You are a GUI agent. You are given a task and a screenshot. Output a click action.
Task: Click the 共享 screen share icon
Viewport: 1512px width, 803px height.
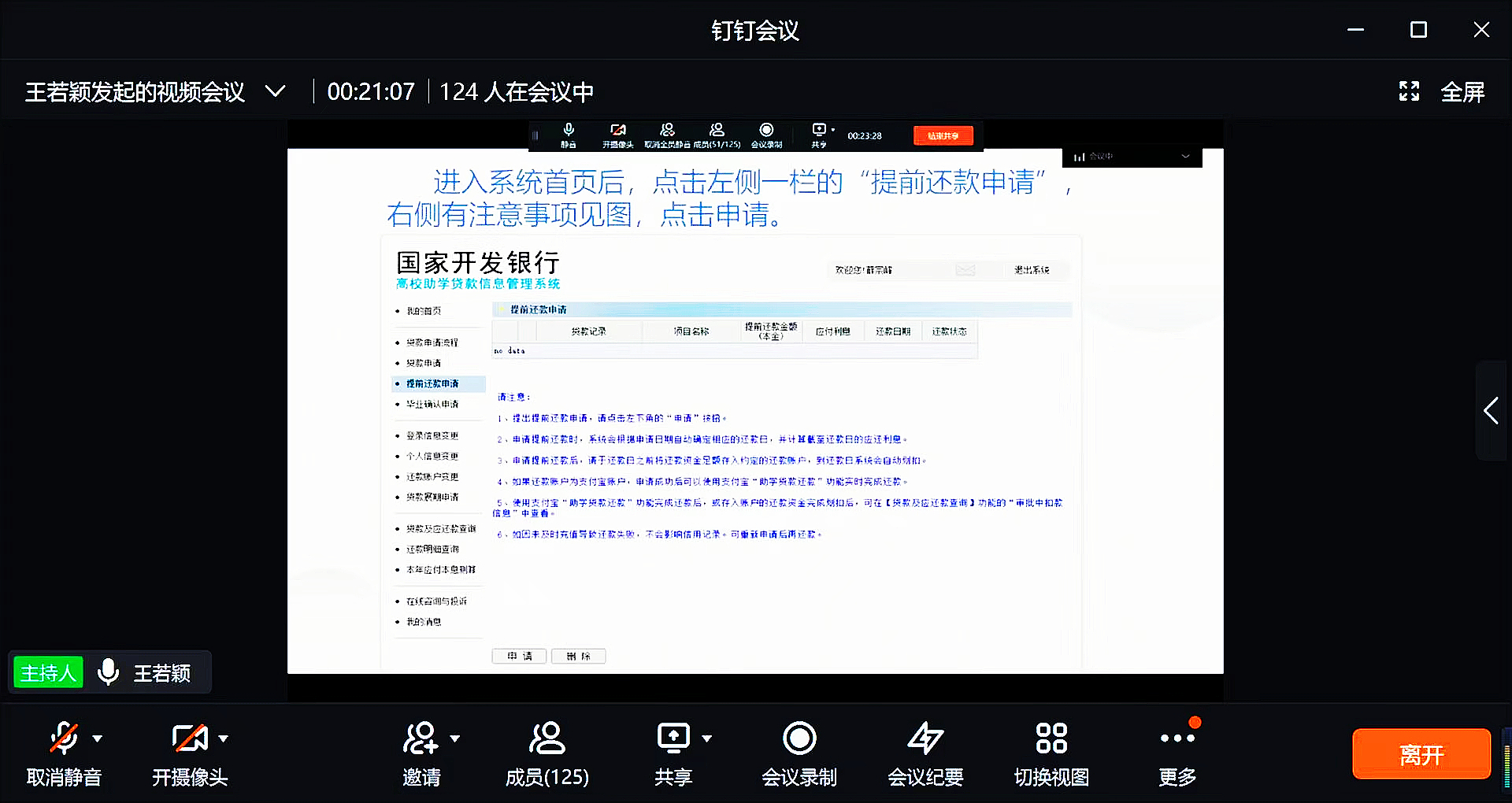[x=673, y=739]
